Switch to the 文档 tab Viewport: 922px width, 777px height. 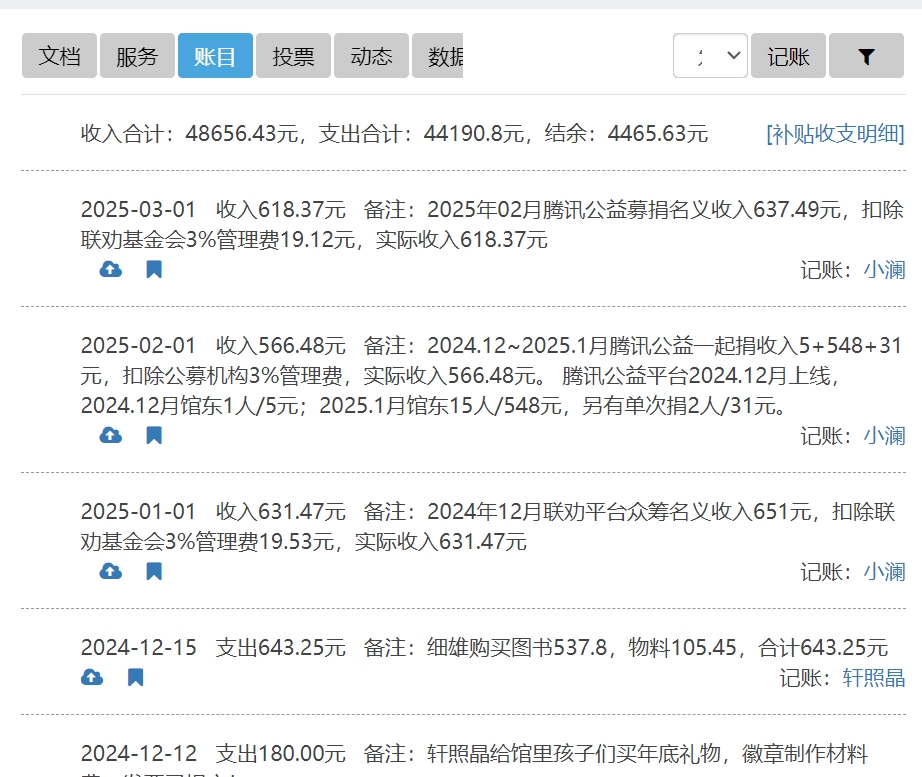pyautogui.click(x=59, y=56)
